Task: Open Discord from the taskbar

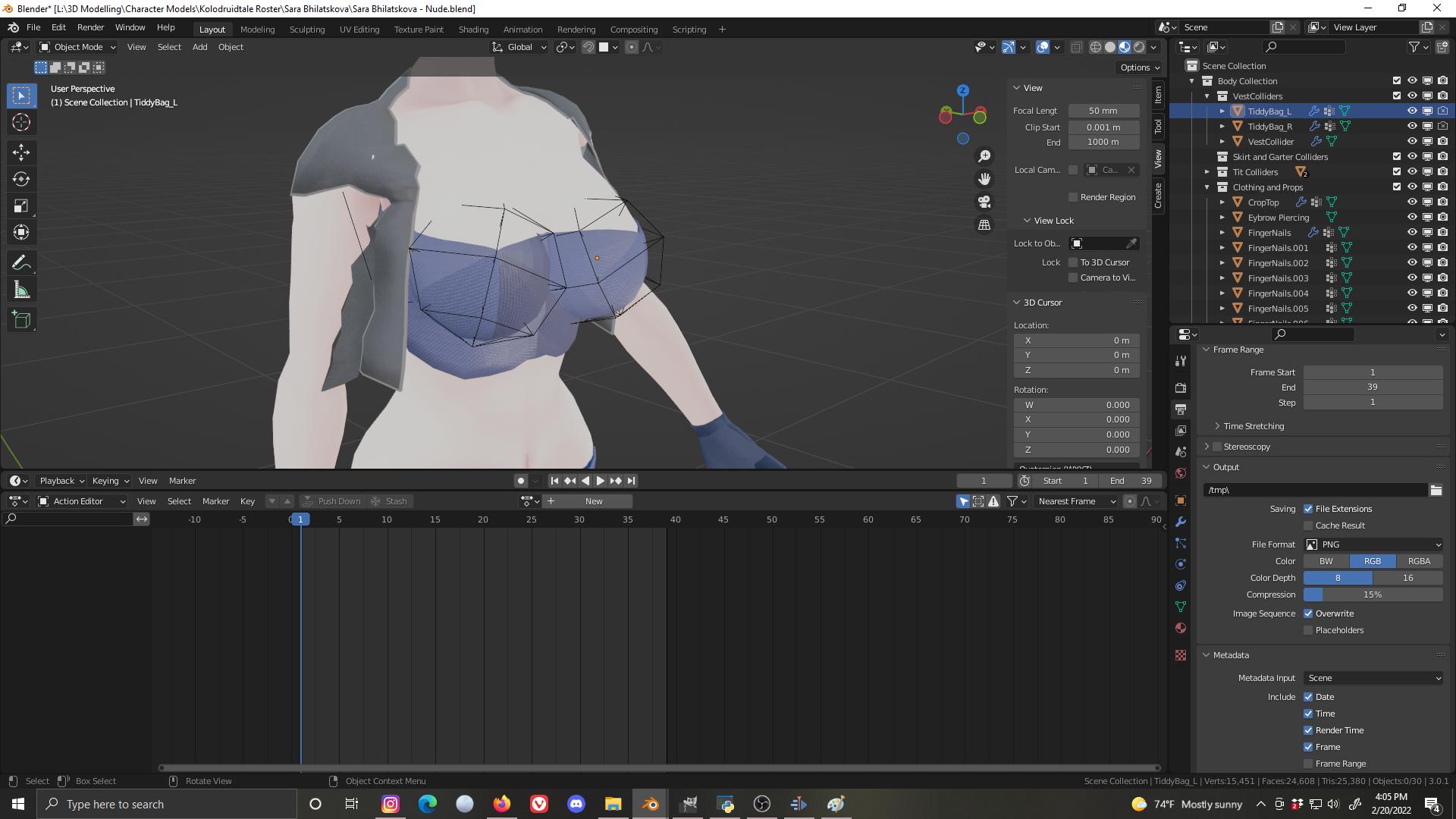Action: pos(576,804)
